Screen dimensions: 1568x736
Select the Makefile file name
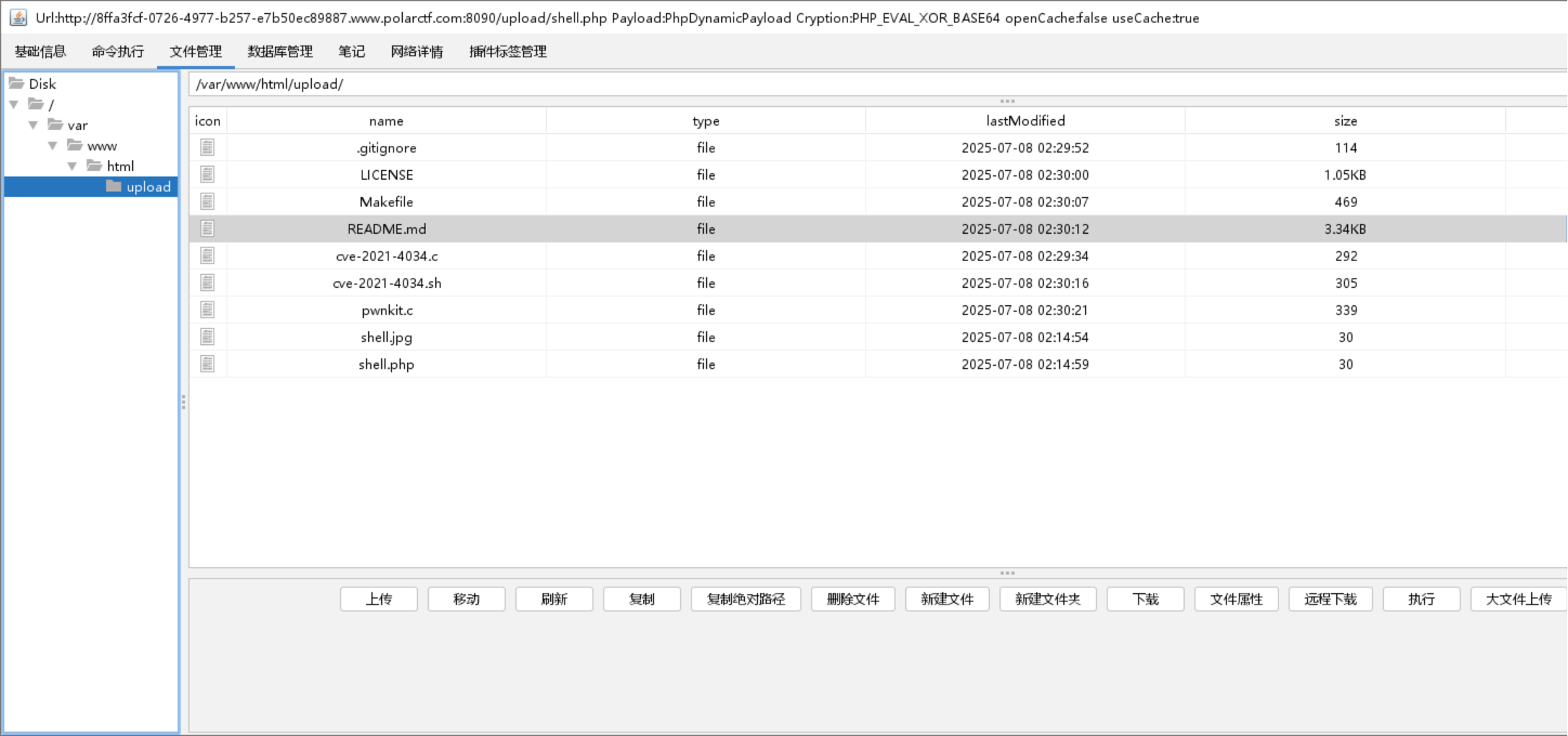386,202
